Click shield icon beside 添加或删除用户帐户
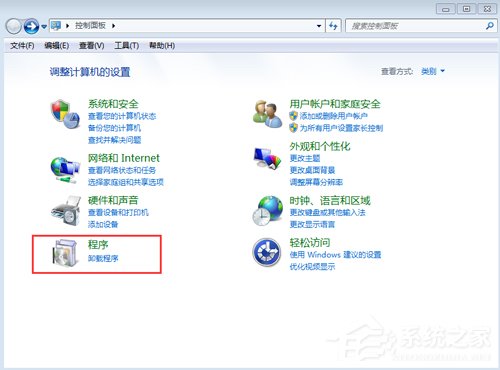The height and width of the screenshot is (370, 500). (x=293, y=116)
